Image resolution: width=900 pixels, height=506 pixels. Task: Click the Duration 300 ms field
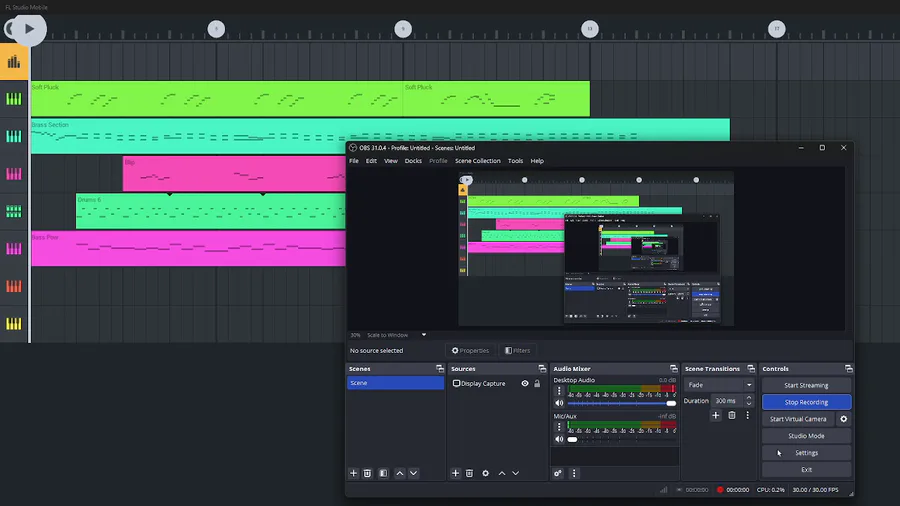point(727,401)
